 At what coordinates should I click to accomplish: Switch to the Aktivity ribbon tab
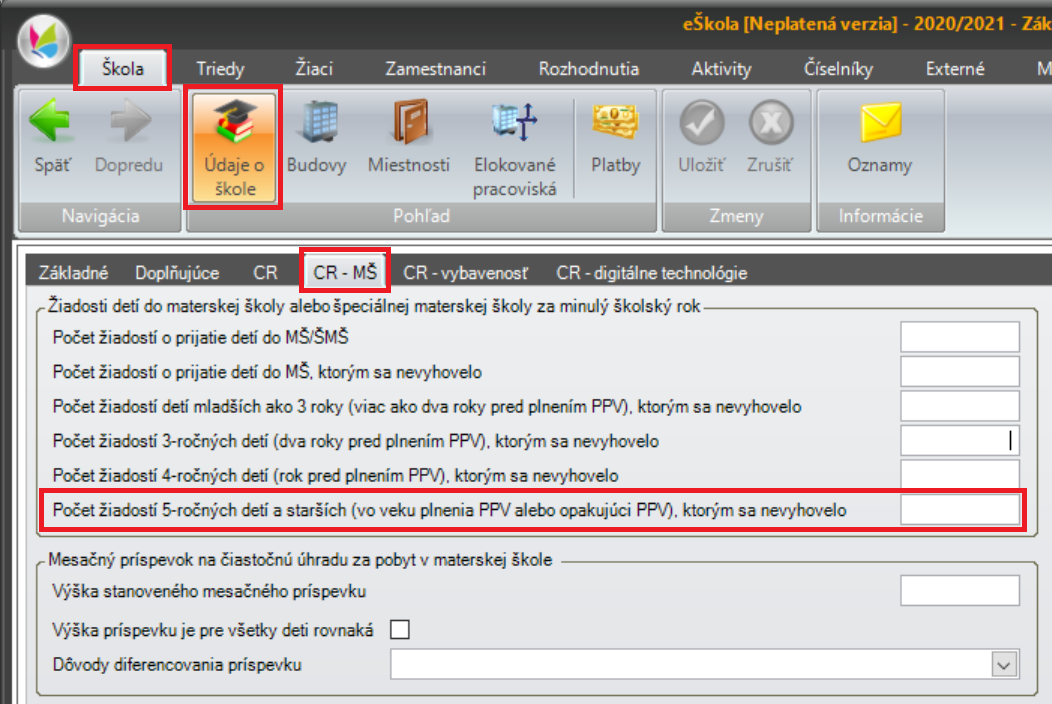pos(721,68)
